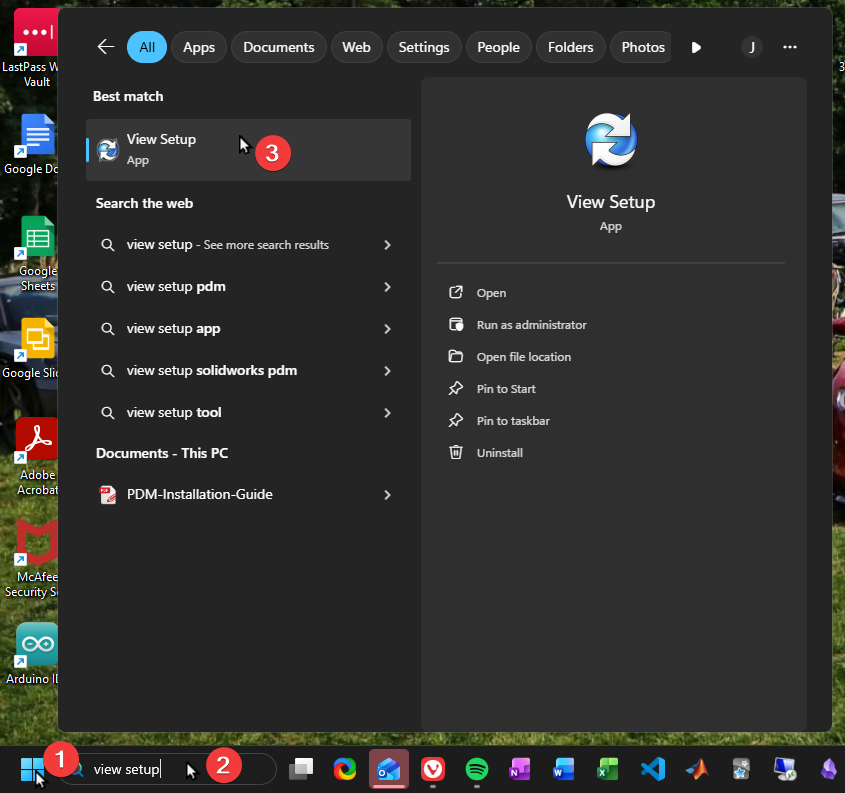845x793 pixels.
Task: Switch to the Apps filter tab
Action: pos(199,47)
